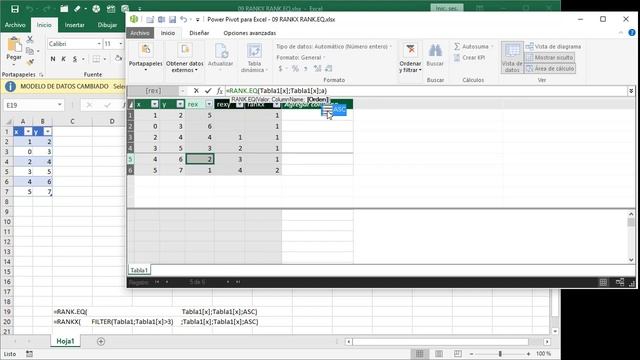
Task: Click the currency dollar format icon
Action: (280, 69)
